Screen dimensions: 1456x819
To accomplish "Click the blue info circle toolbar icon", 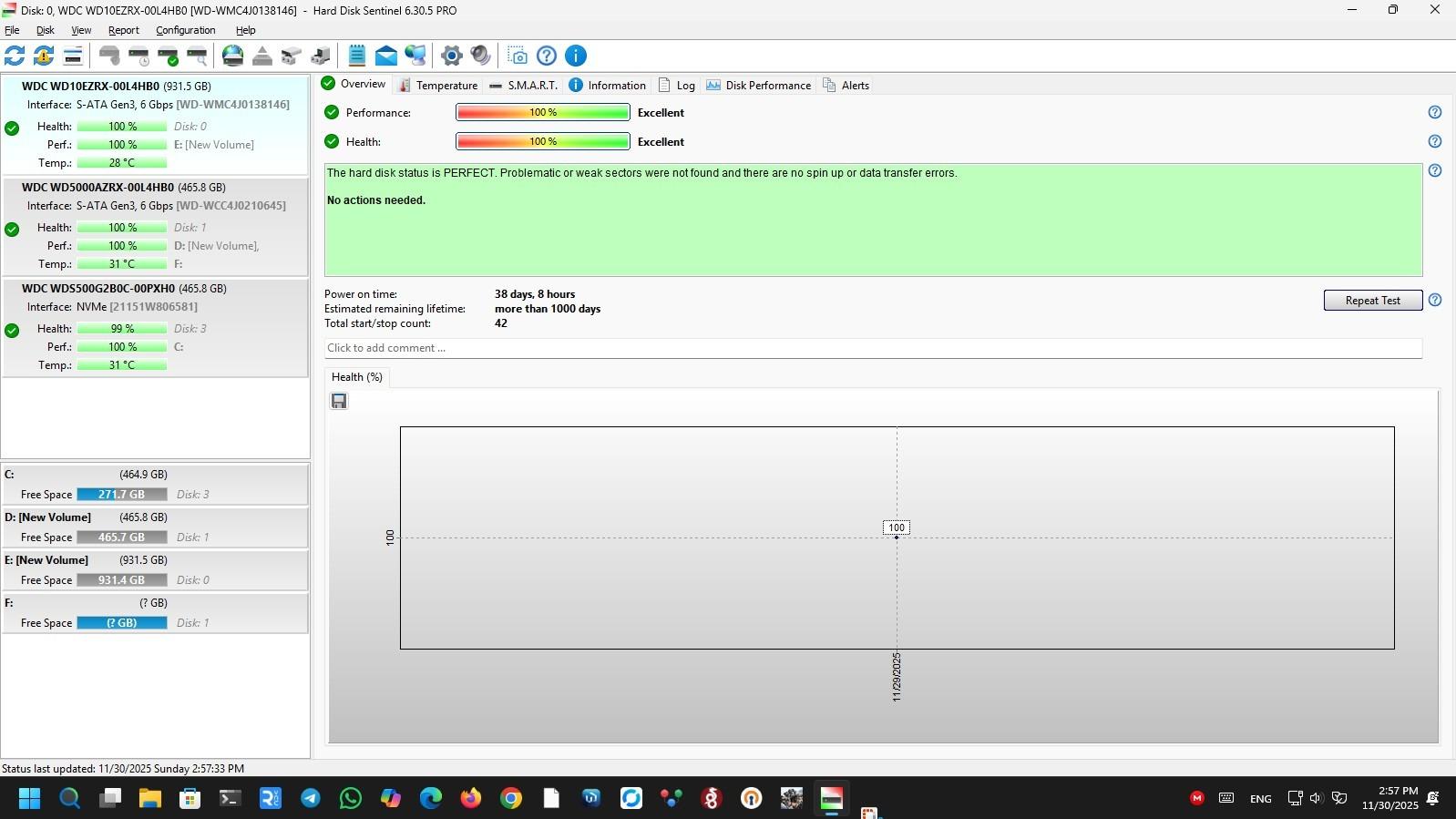I will [576, 56].
